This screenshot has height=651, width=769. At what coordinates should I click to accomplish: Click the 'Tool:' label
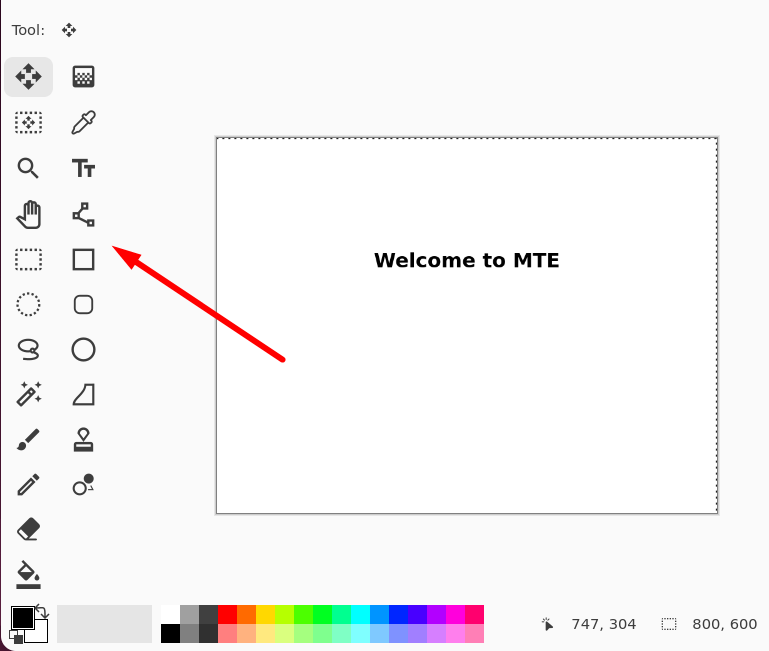tap(28, 30)
